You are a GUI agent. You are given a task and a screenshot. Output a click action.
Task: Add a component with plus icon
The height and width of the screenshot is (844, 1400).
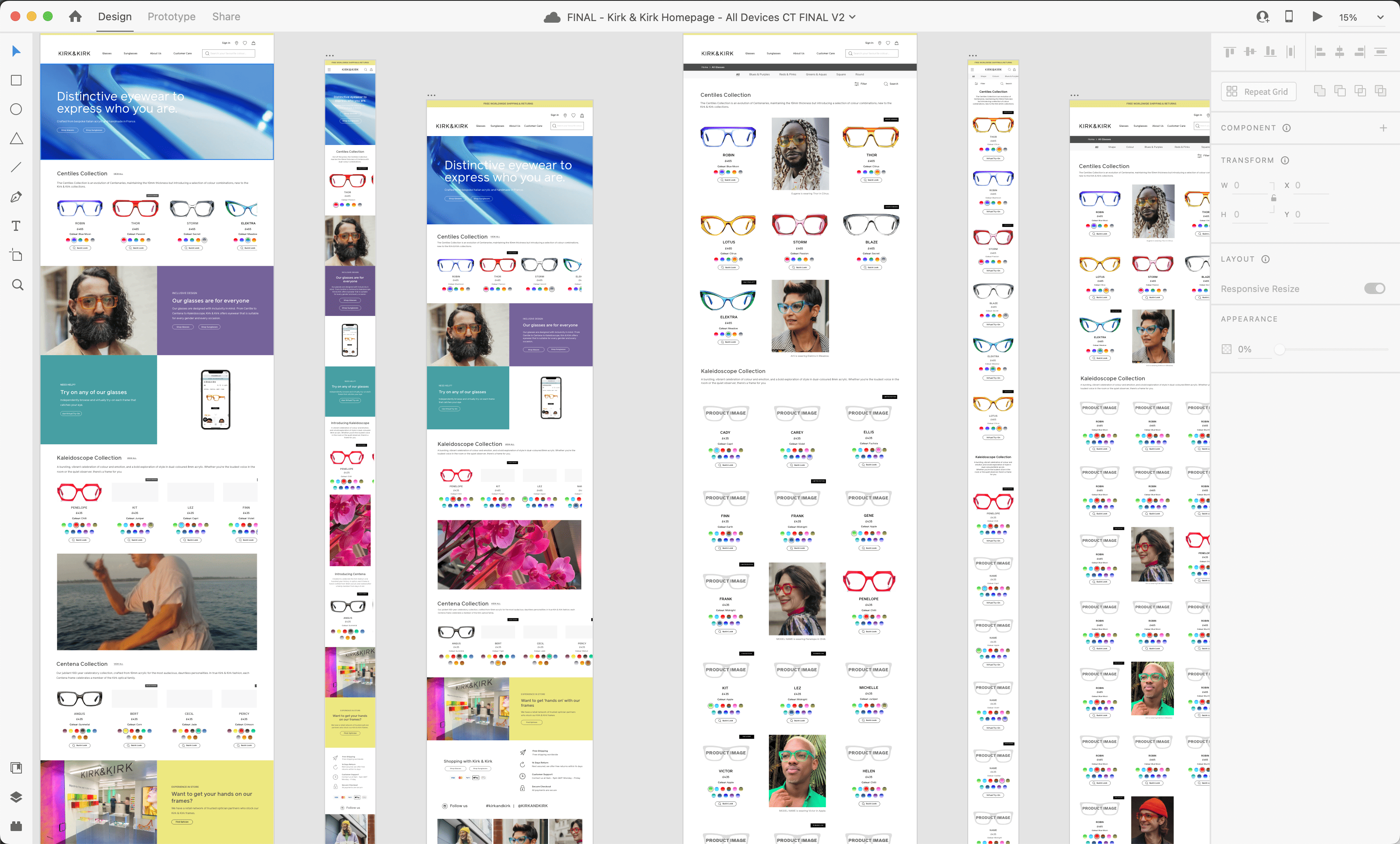click(1383, 128)
